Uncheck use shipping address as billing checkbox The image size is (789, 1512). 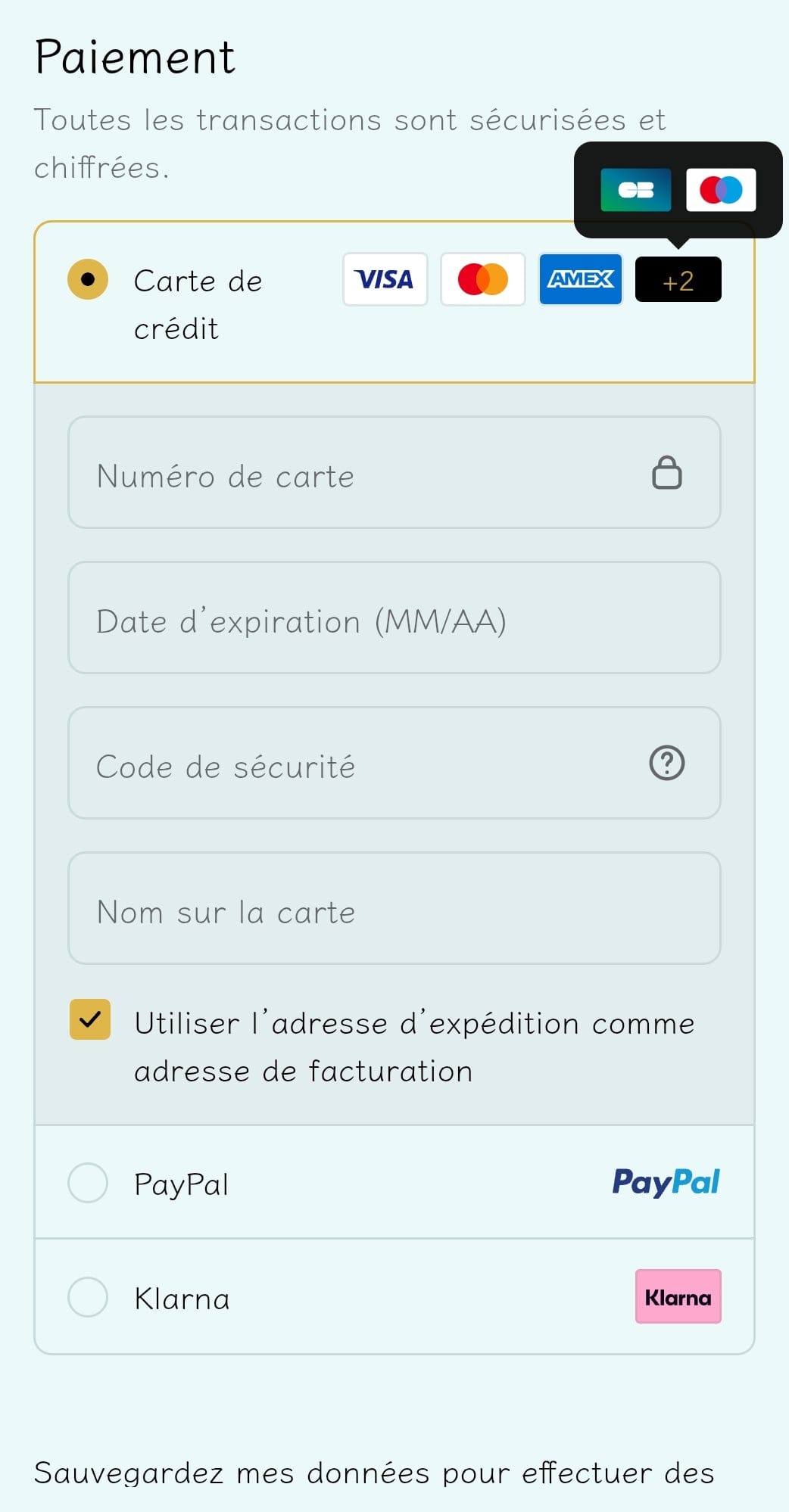90,1019
